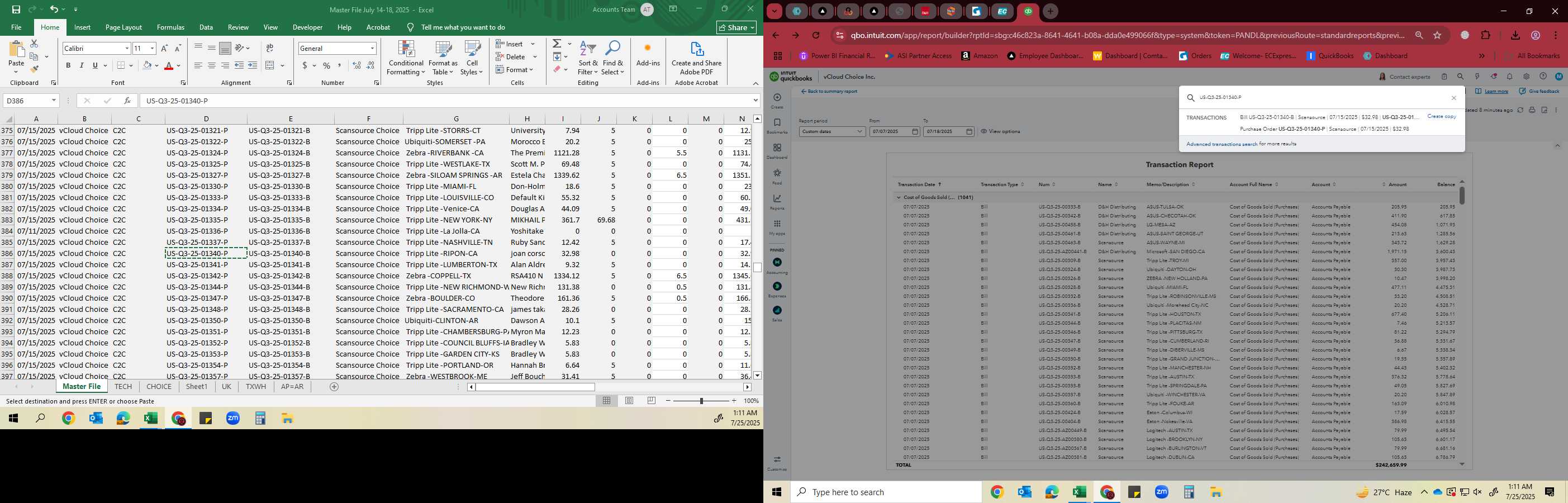1568x503 pixels.
Task: Collapse Cost of Goods Sold group row
Action: point(899,197)
